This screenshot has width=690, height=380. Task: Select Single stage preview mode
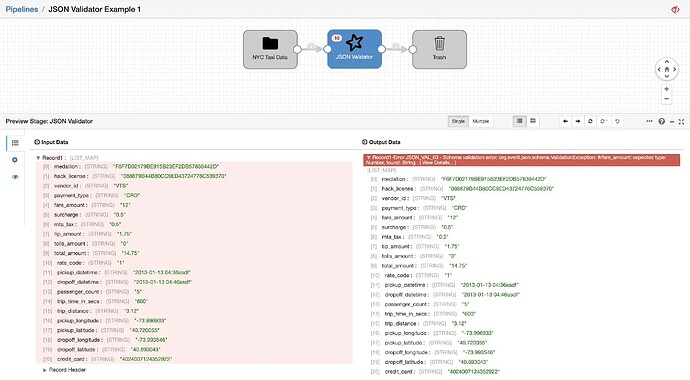pyautogui.click(x=458, y=121)
